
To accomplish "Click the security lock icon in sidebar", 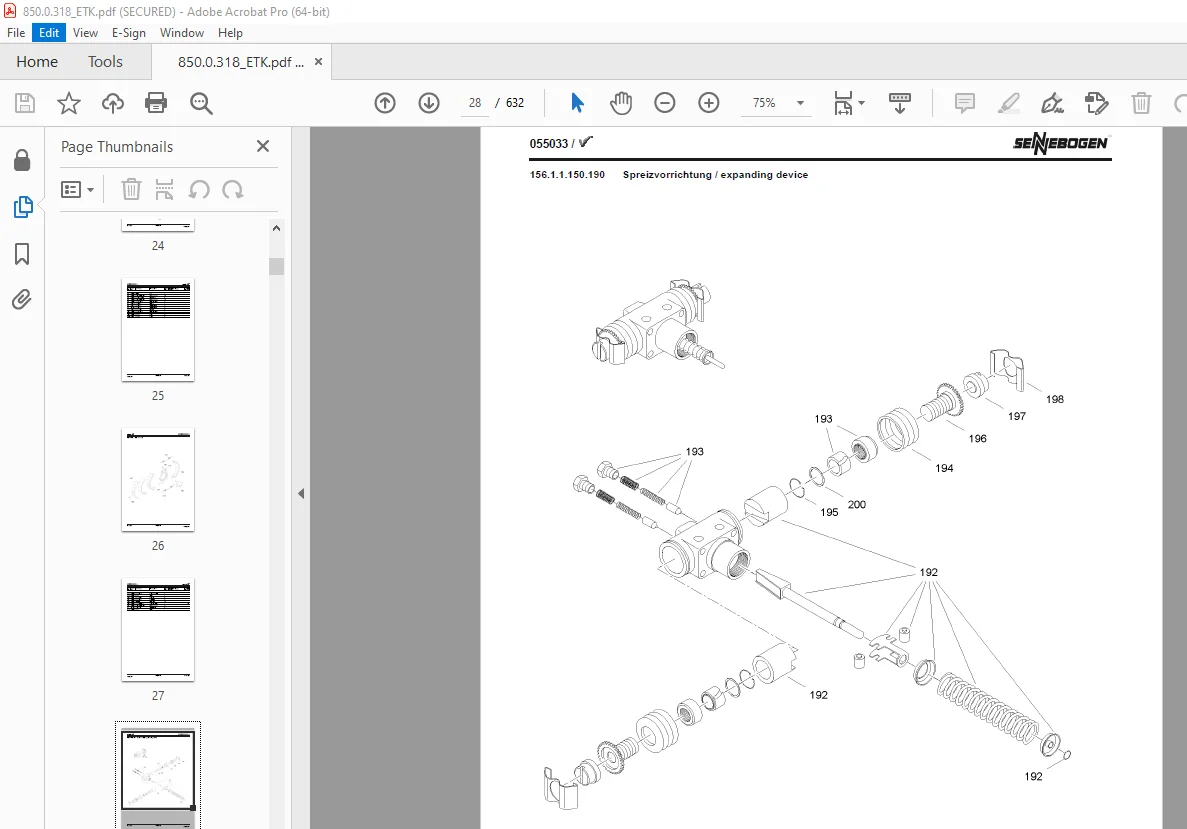I will pos(22,160).
